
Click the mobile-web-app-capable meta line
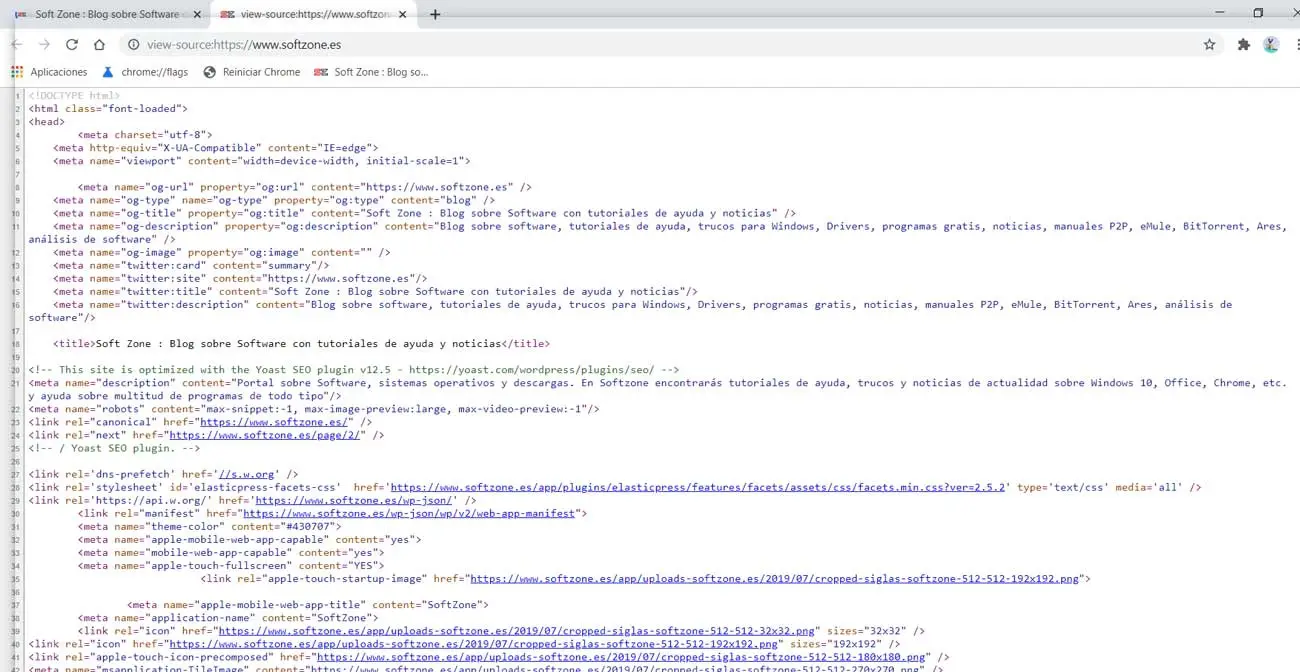click(x=231, y=552)
